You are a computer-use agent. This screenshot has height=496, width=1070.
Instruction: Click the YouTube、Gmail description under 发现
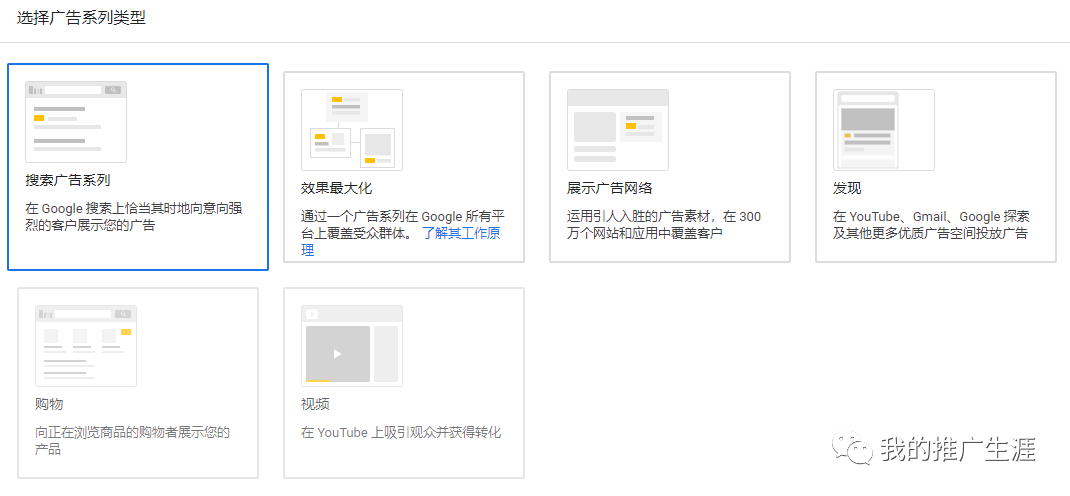click(x=931, y=225)
